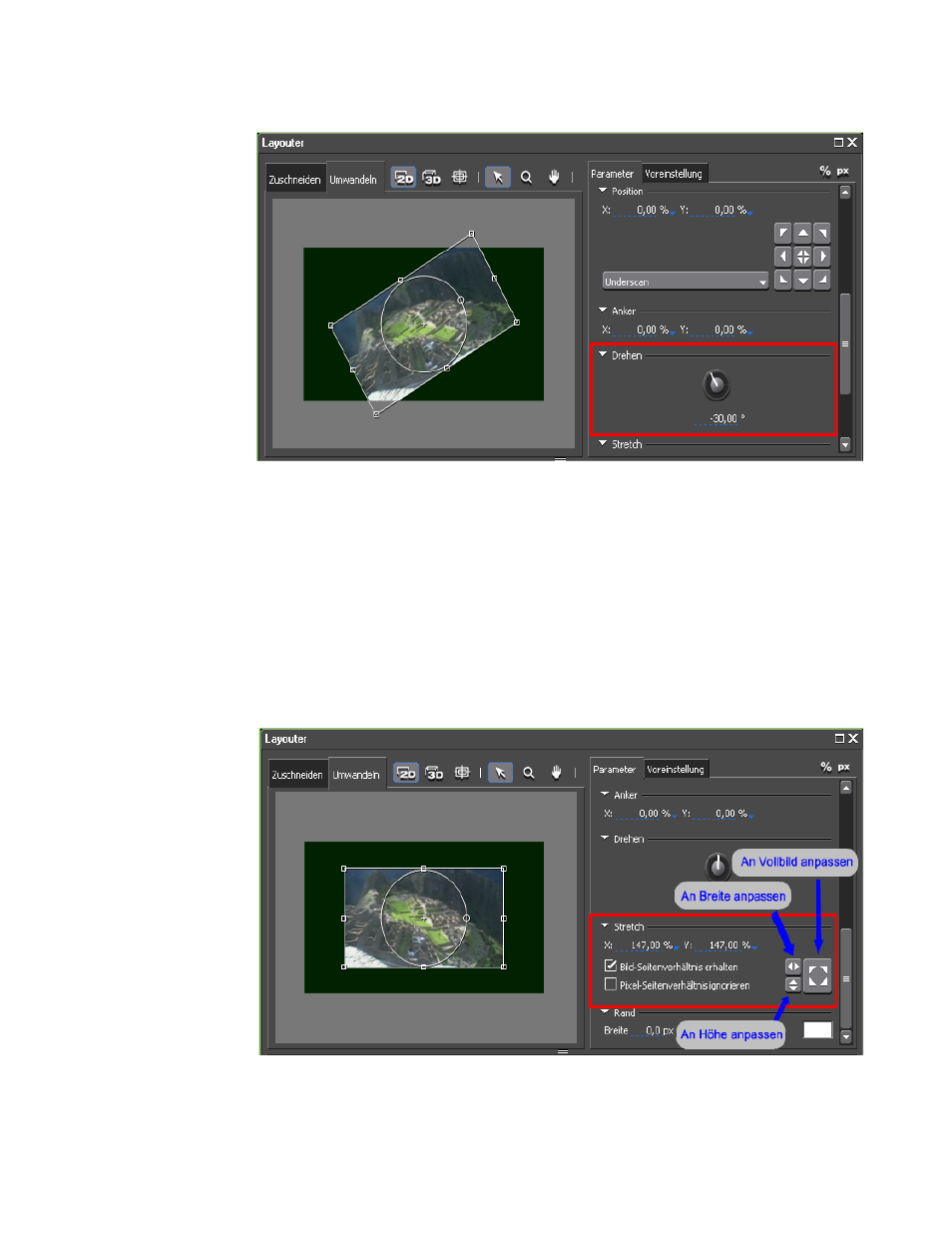This screenshot has width=952, height=1233.
Task: Toggle guide overlay icon in upper Layouter
Action: click(x=459, y=177)
